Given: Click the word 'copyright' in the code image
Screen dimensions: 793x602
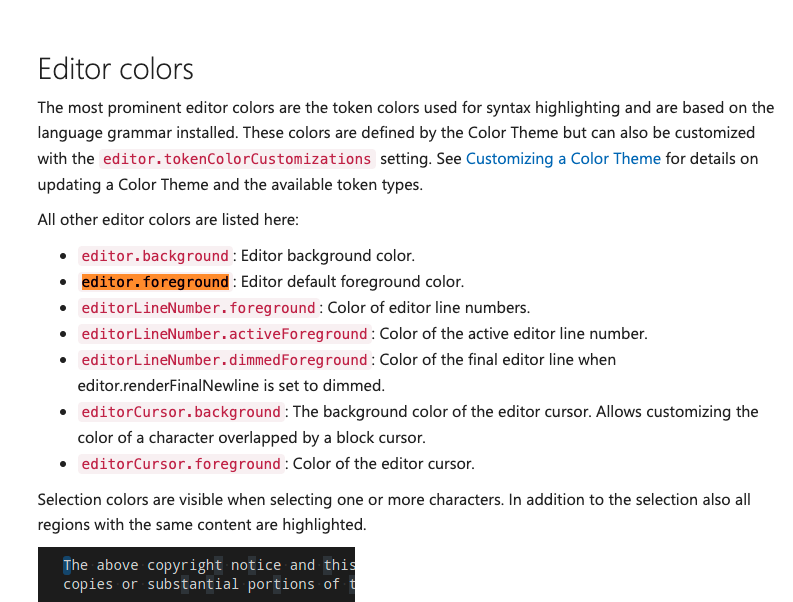Looking at the screenshot, I should point(184,565).
